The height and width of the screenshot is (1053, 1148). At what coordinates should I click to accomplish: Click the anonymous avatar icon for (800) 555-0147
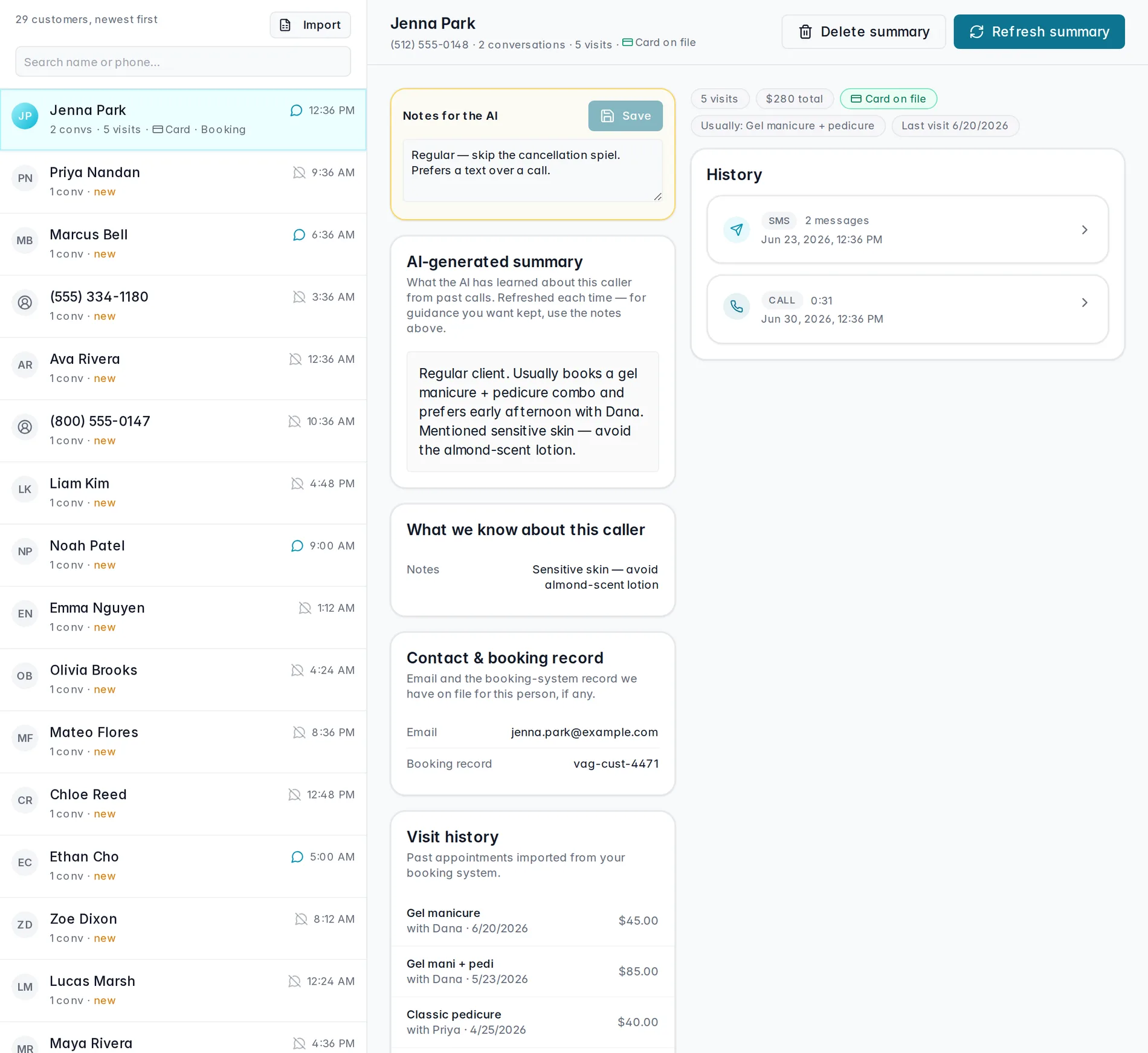pyautogui.click(x=25, y=427)
